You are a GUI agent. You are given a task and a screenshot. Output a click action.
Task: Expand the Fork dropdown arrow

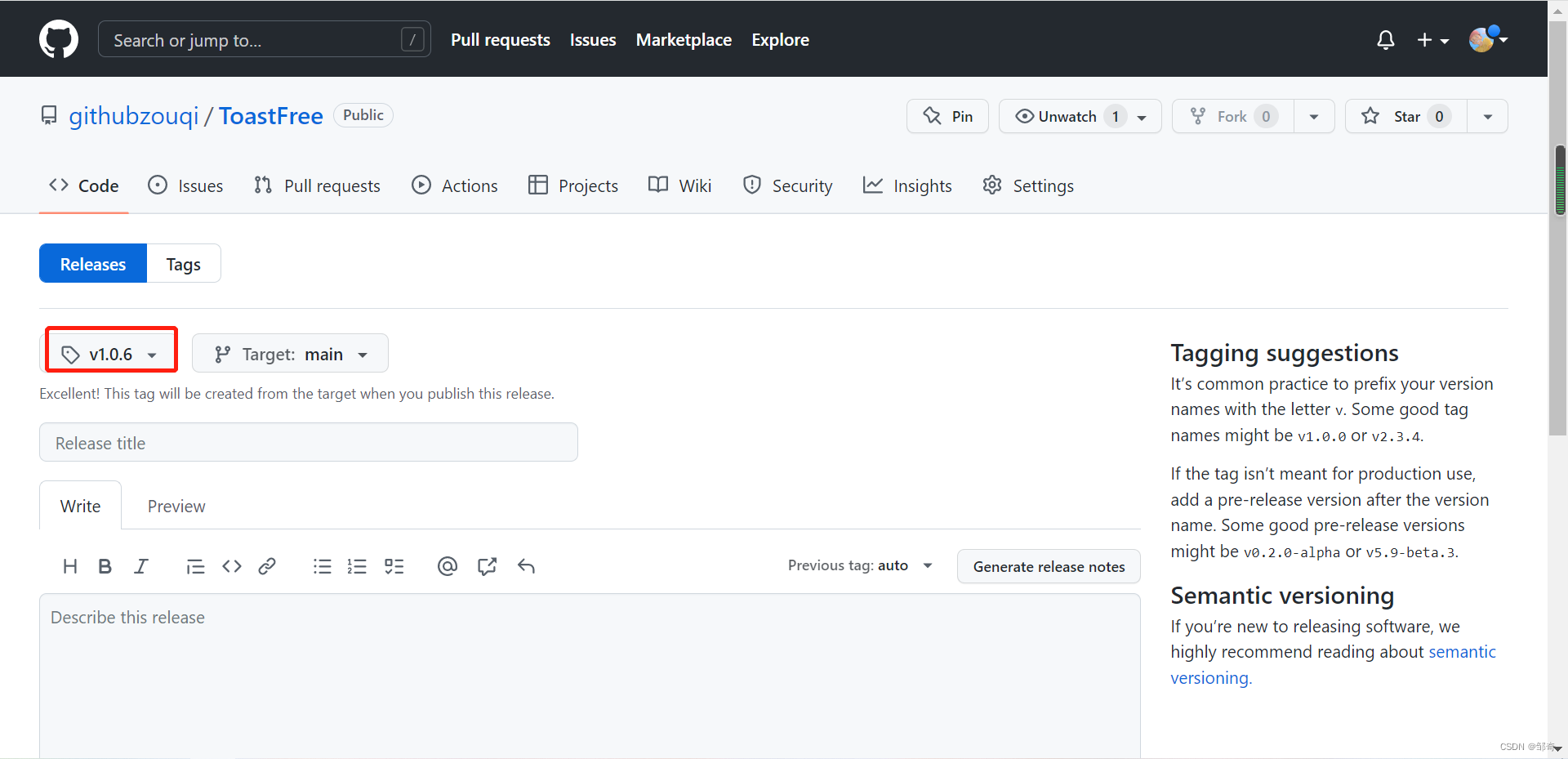coord(1314,116)
